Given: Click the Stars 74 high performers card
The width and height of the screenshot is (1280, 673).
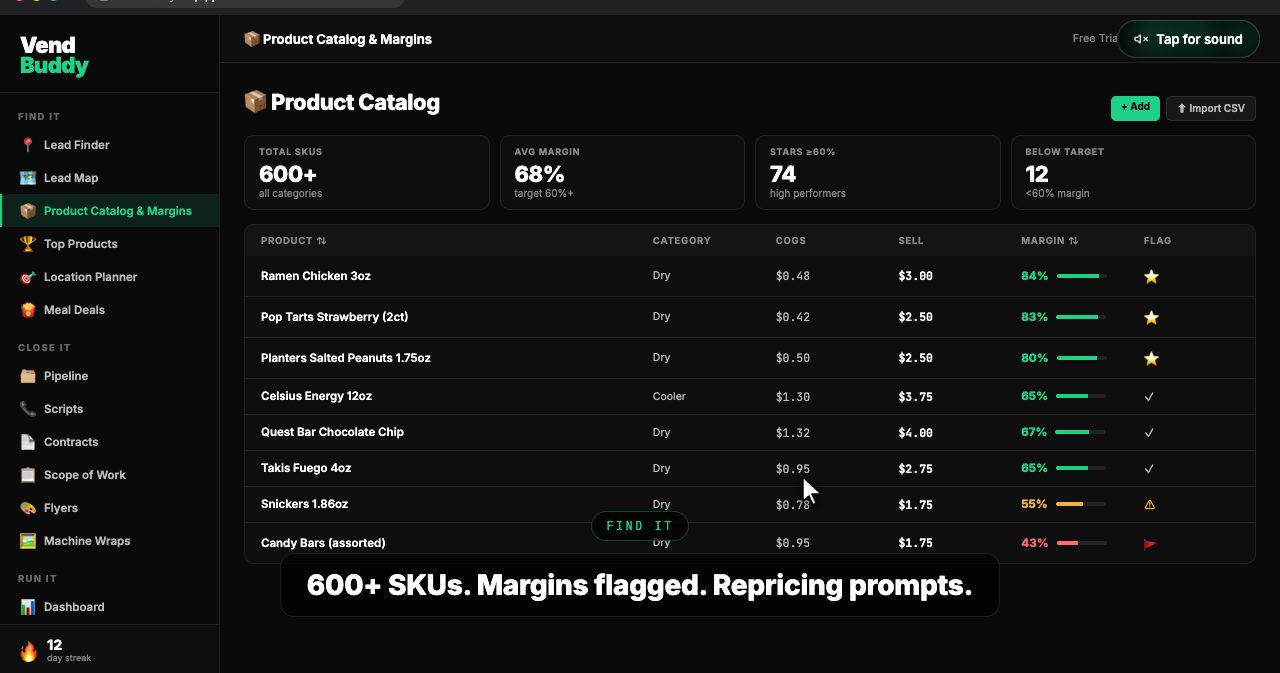Looking at the screenshot, I should tap(878, 173).
